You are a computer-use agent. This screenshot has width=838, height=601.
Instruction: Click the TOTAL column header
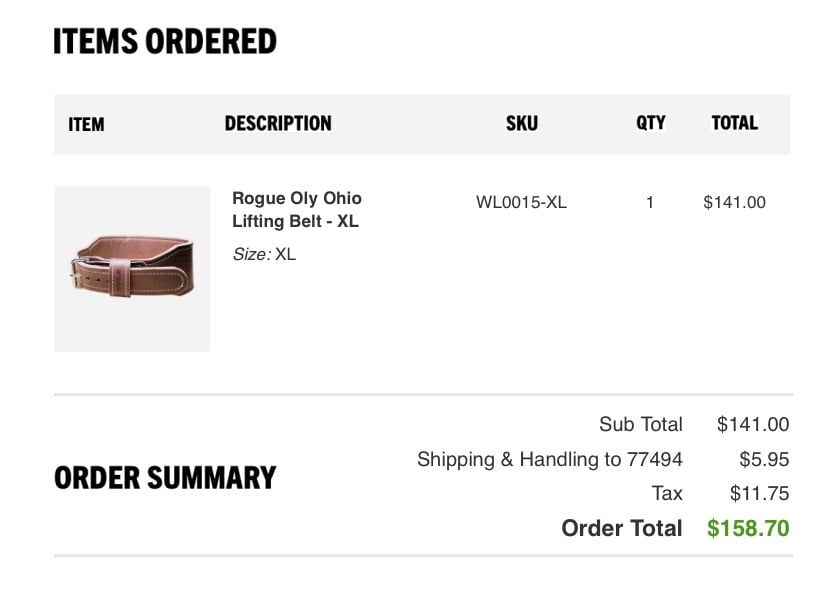[734, 123]
